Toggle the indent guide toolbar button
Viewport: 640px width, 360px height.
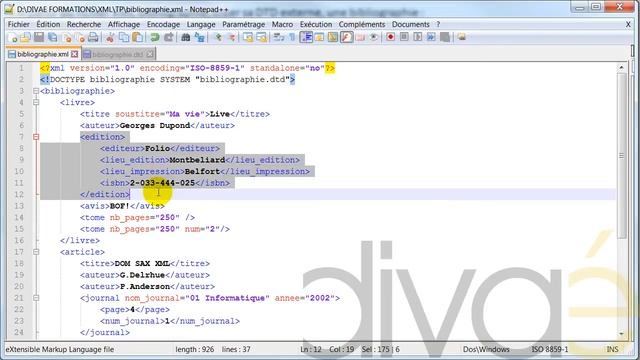point(306,38)
